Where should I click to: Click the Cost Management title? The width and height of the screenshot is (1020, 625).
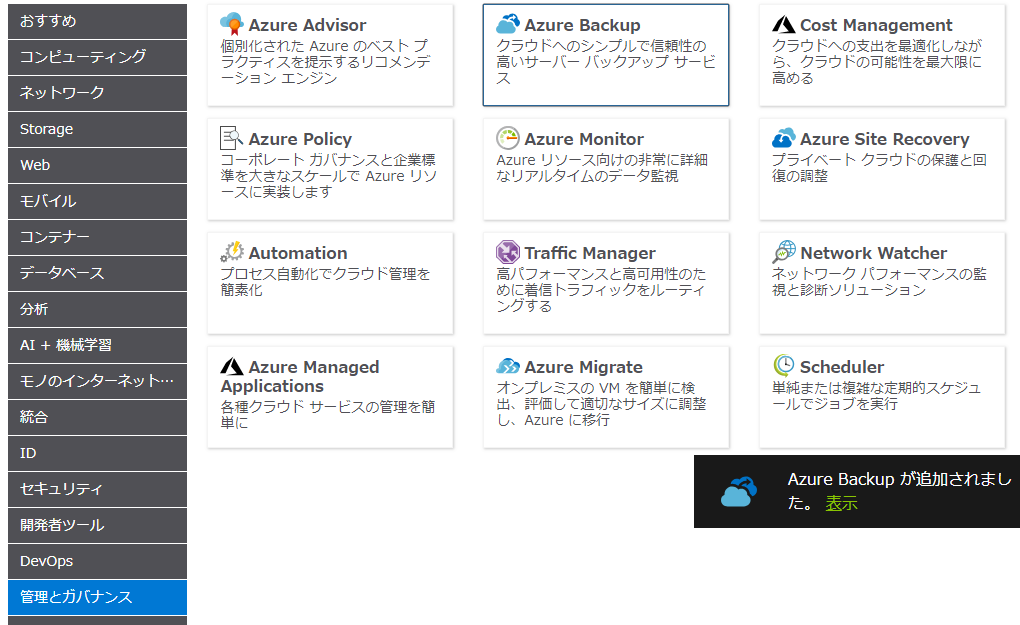tap(876, 25)
